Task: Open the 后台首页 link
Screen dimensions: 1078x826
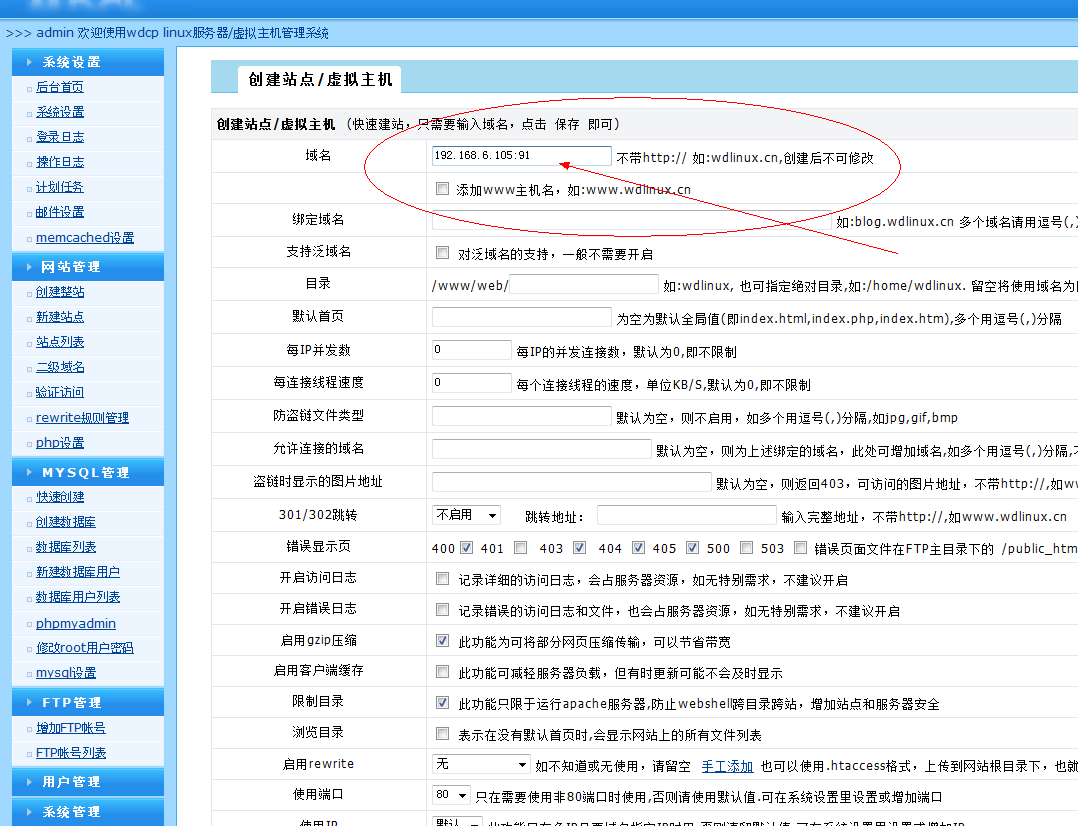Action: click(60, 87)
